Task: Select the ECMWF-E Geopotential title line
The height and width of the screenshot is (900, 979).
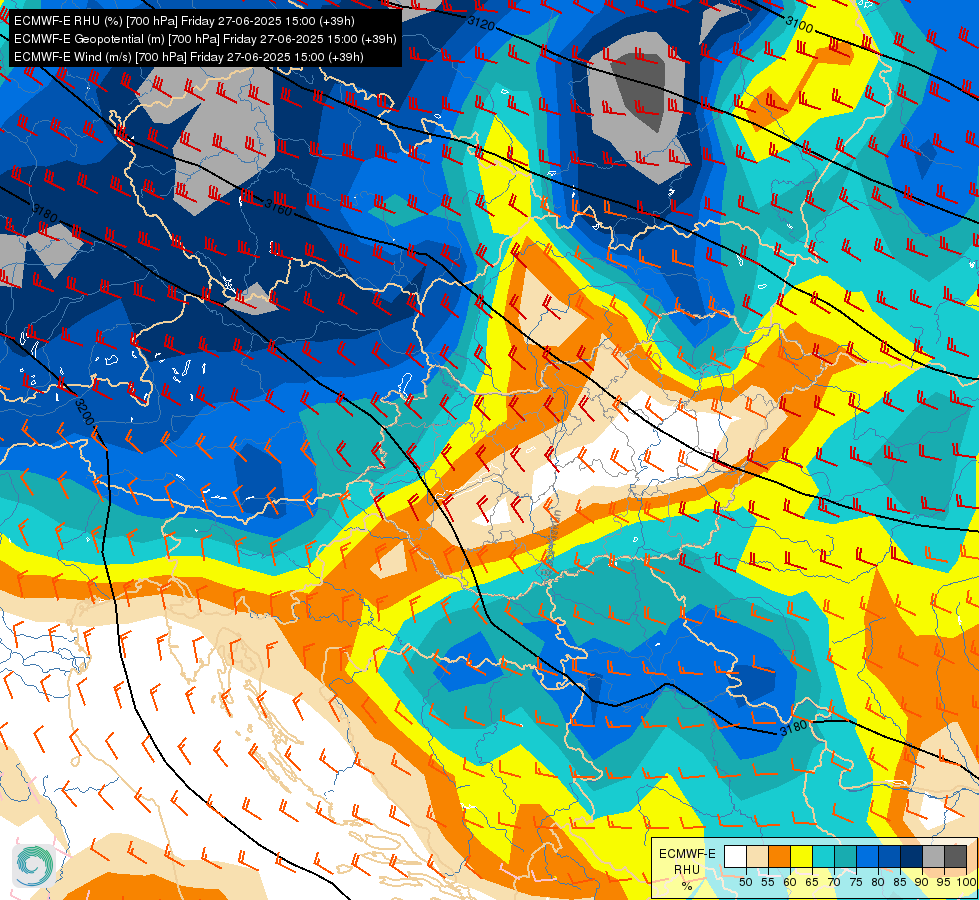Action: click(205, 39)
